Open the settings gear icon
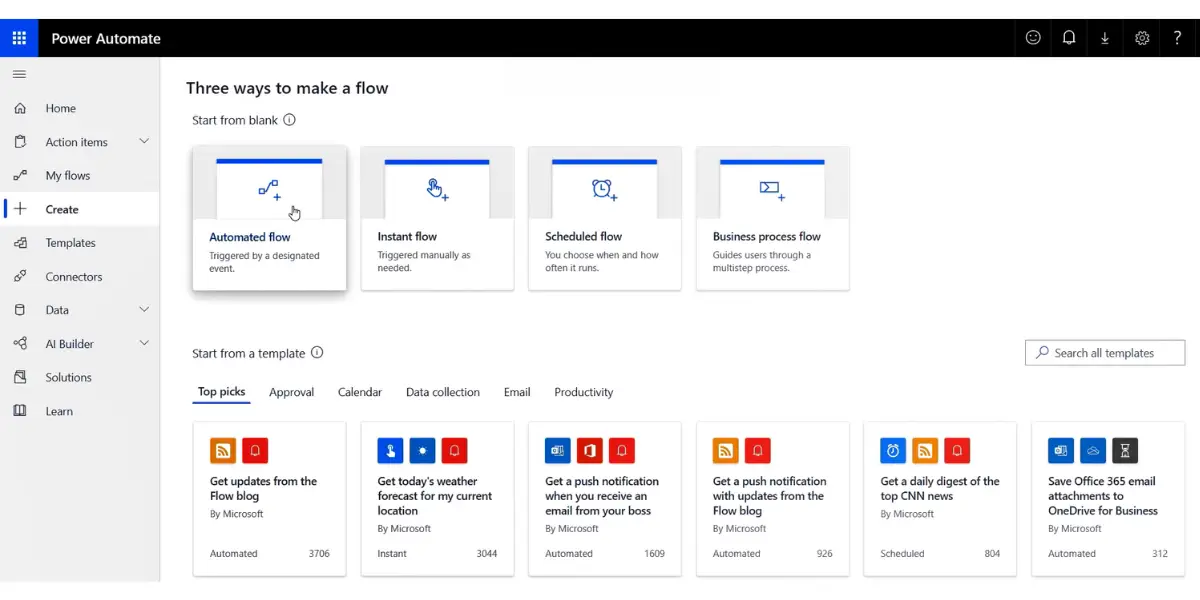Screen dimensions: 1200x600 pos(1142,38)
